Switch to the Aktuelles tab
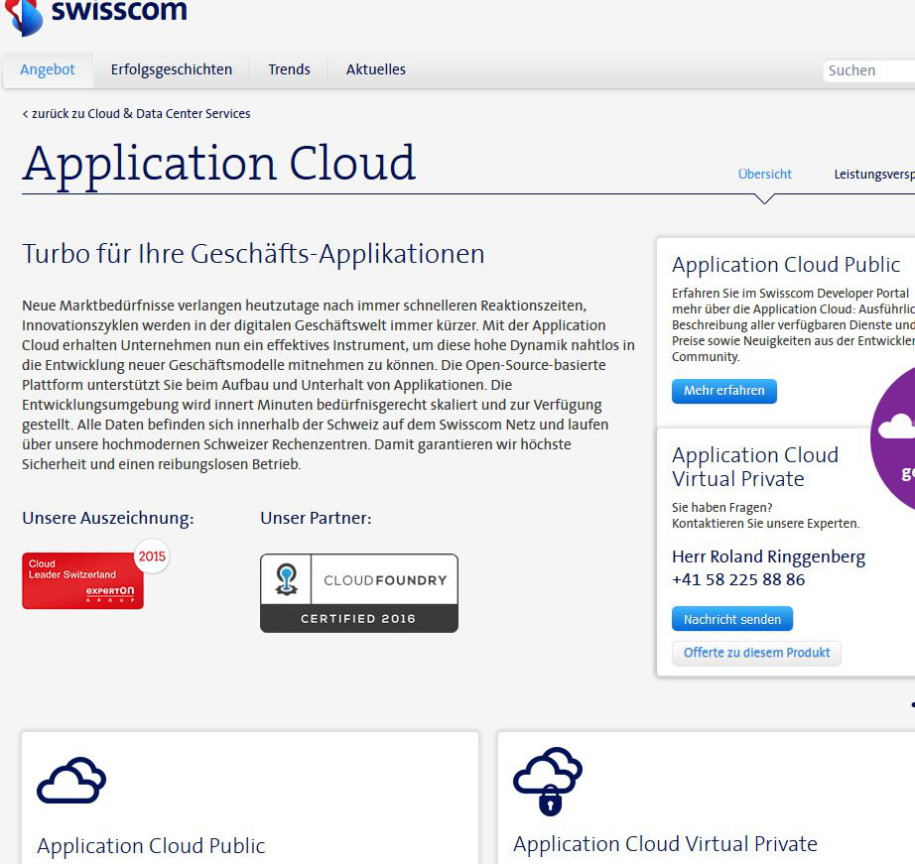 pyautogui.click(x=375, y=70)
